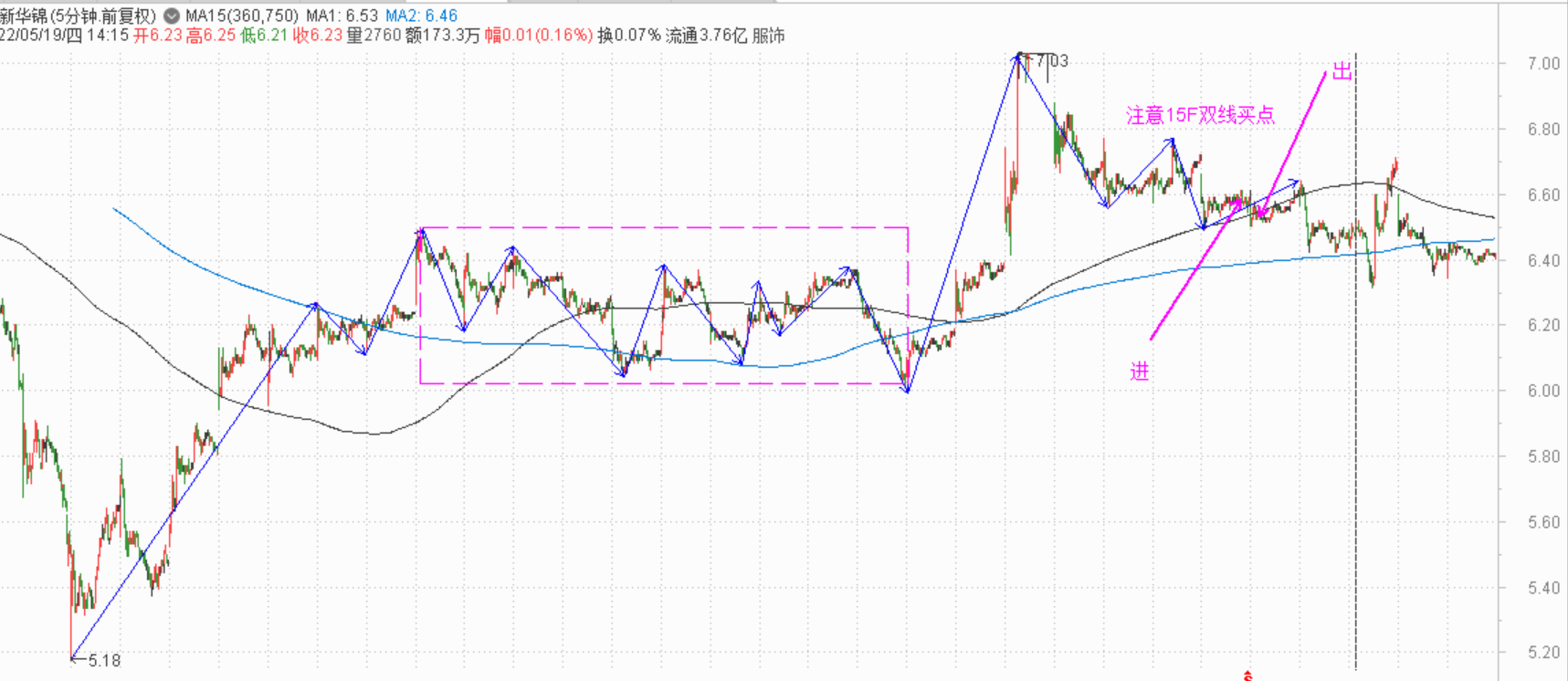Click the turnover rate 换0.07%
Image resolution: width=1568 pixels, height=681 pixels.
point(629,36)
